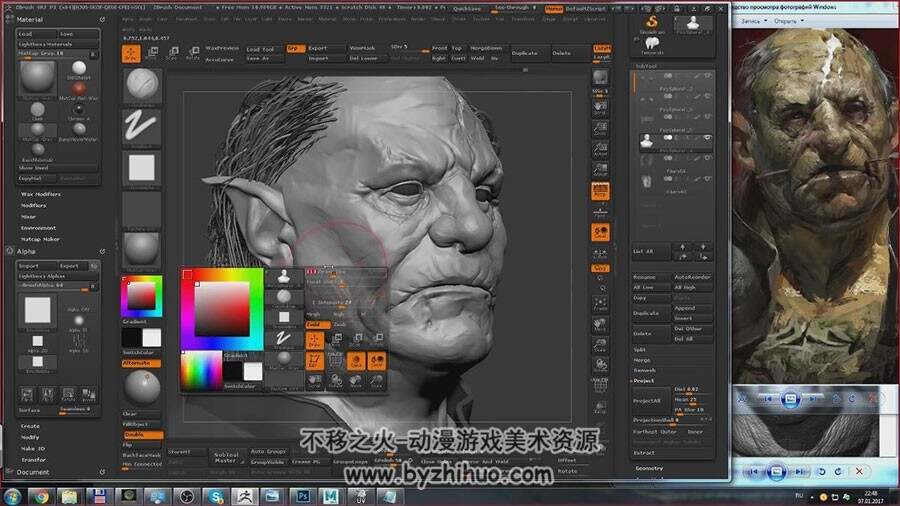This screenshot has width=900, height=506.
Task: Open Lightbox Materials
Action: (57, 44)
